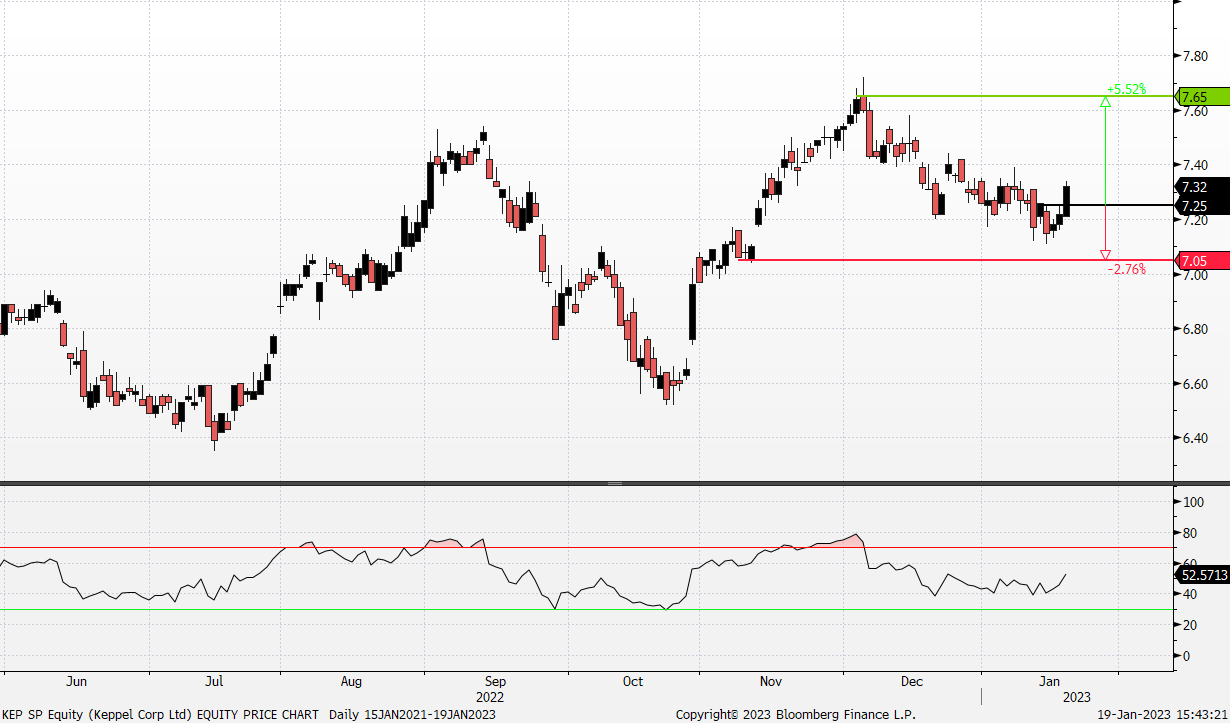Click the Dec label on time axis
Screen dimensions: 1230x723
(911, 681)
